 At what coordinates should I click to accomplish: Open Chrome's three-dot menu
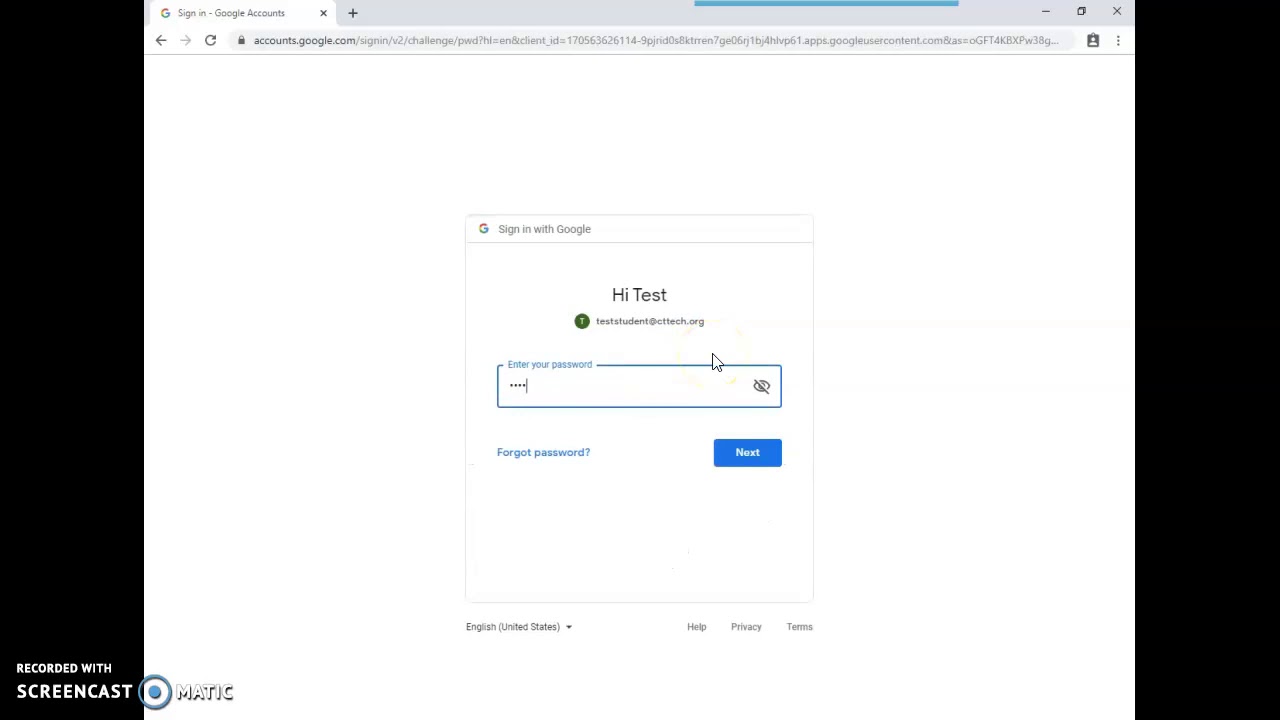[x=1118, y=40]
